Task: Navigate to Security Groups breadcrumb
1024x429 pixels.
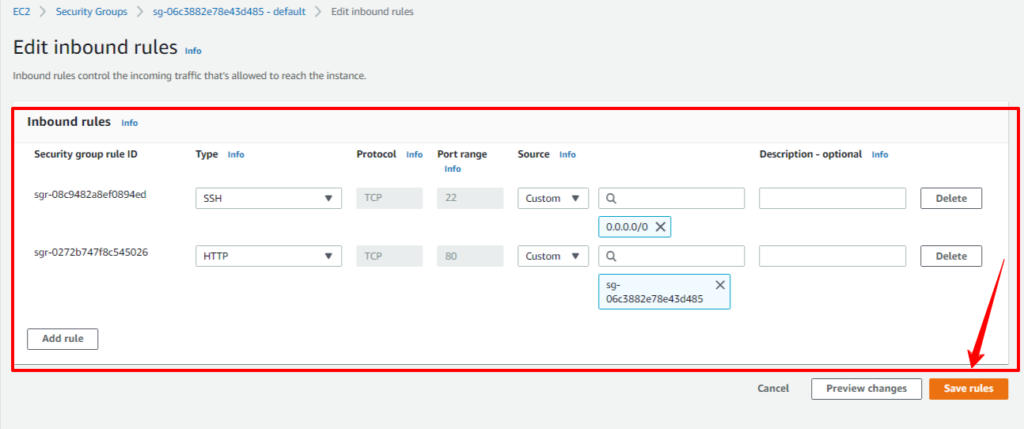Action: (91, 12)
